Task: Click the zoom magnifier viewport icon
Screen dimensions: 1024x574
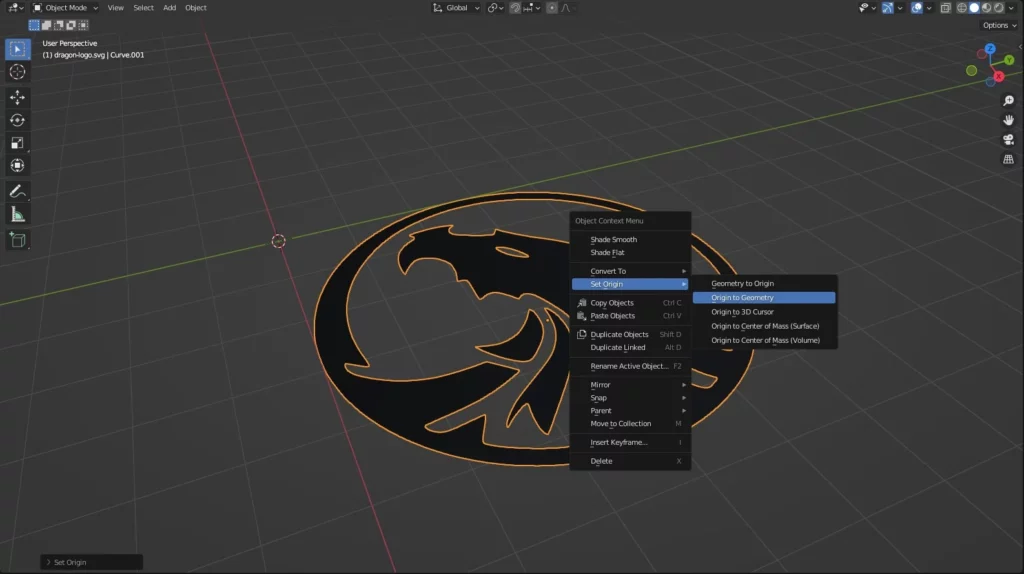Action: tap(1008, 101)
